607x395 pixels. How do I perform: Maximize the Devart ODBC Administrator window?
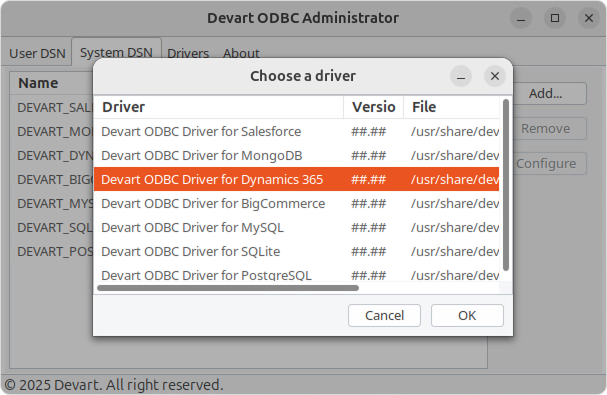(555, 18)
